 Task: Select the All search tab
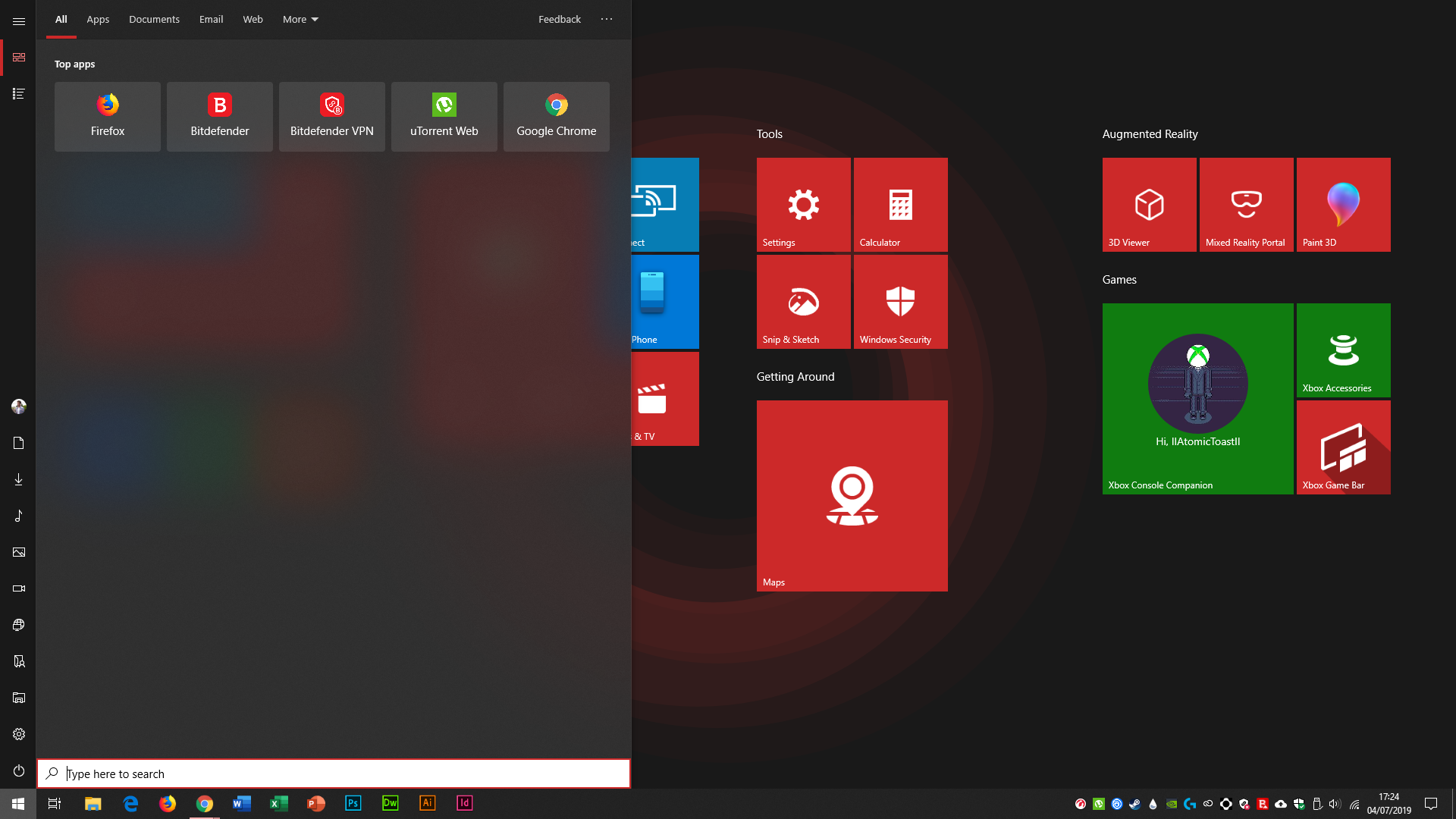point(61,19)
